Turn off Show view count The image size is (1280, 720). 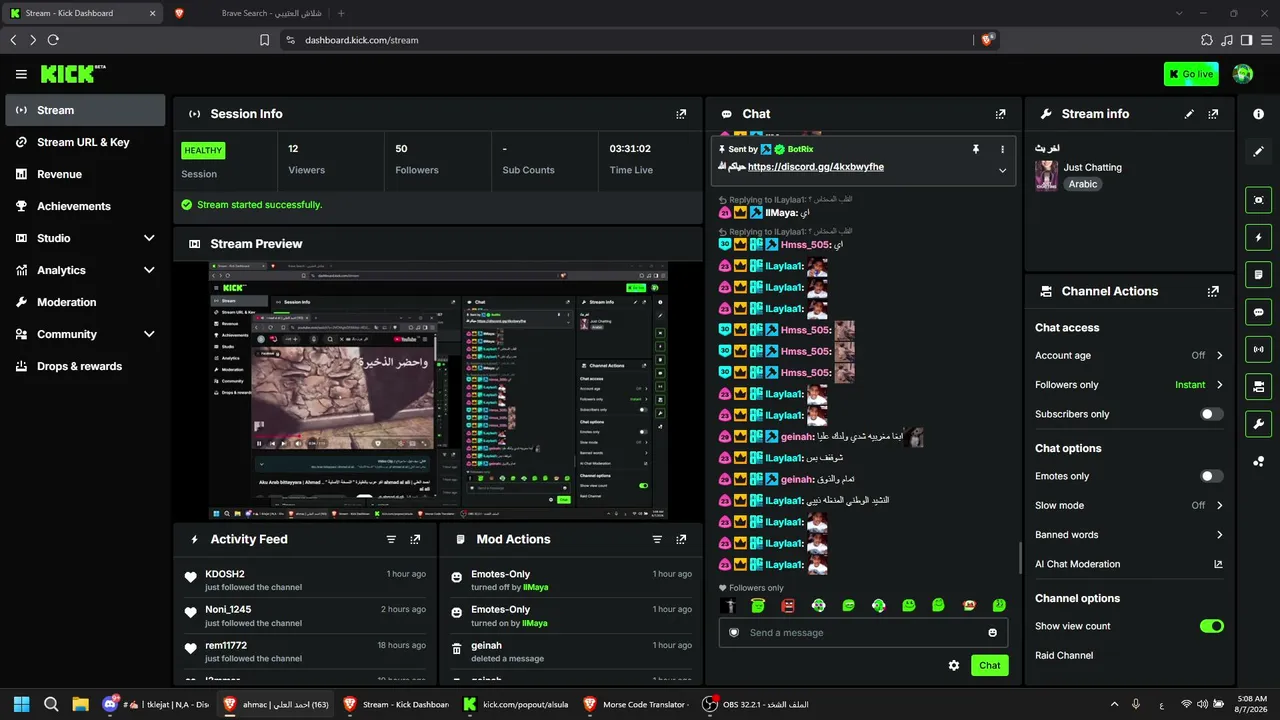1211,626
